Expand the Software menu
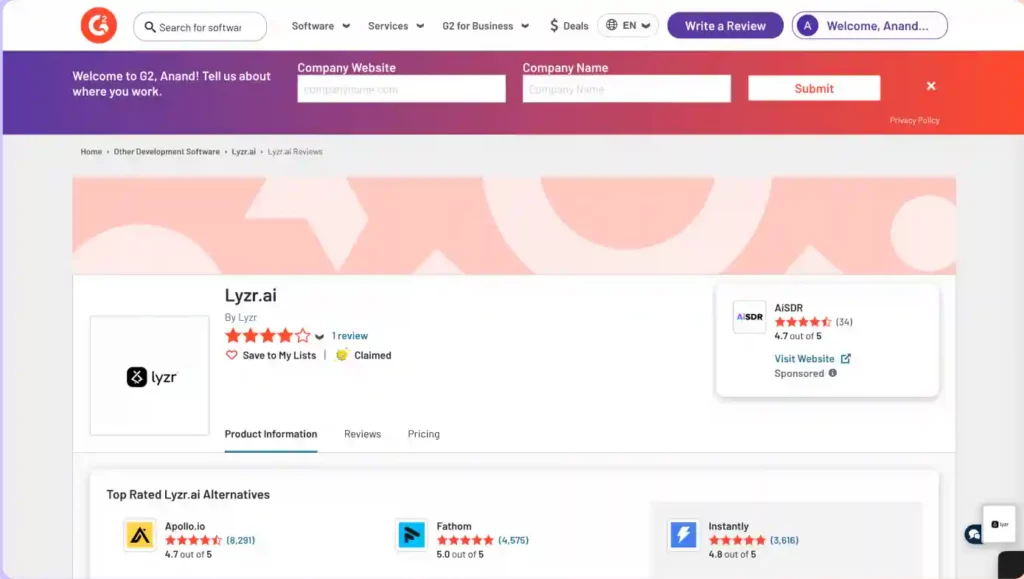The height and width of the screenshot is (579, 1024). pos(321,26)
